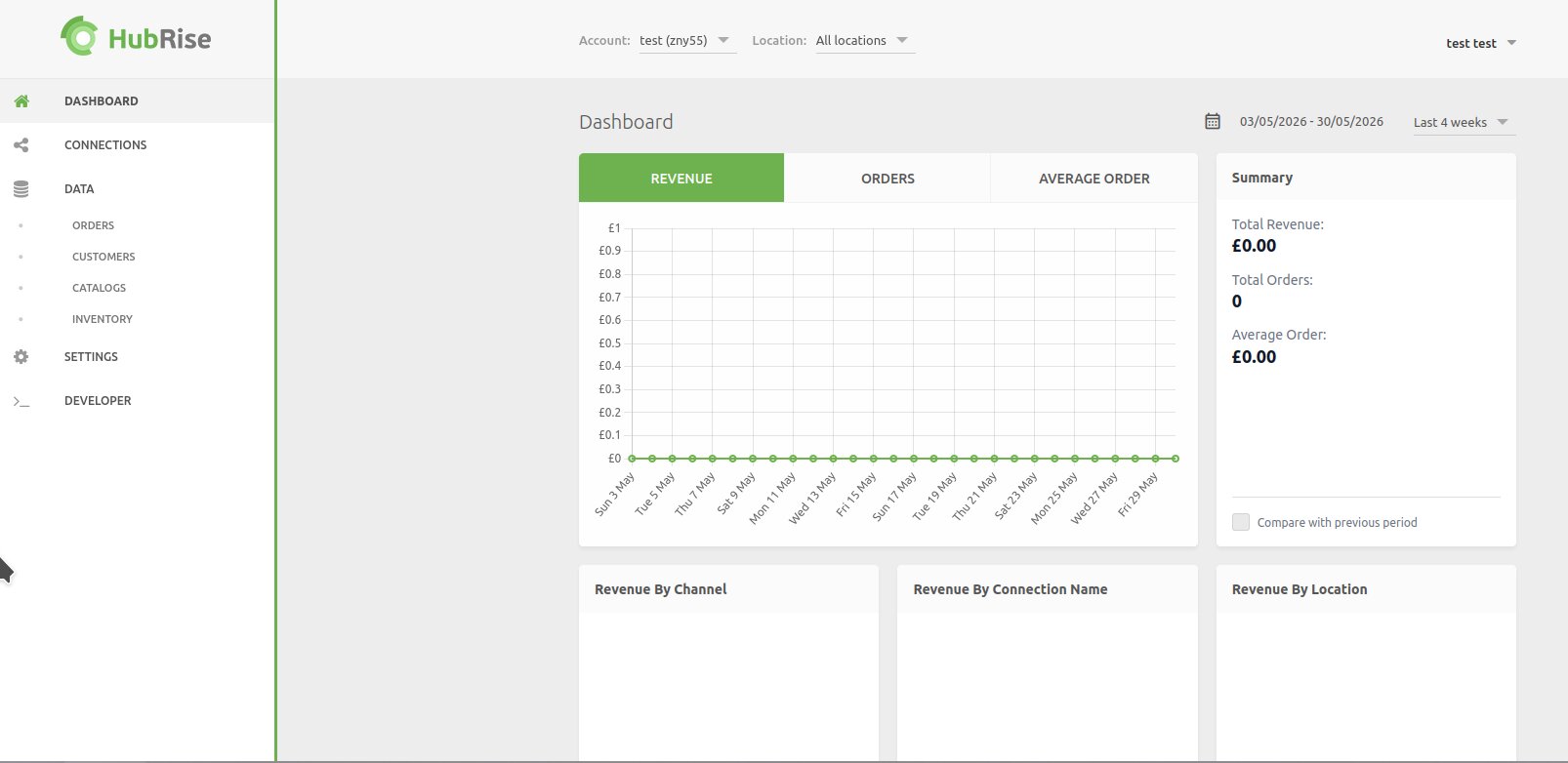Click the Developer terminal icon
Viewport: 1568px width, 763px height.
[x=21, y=401]
